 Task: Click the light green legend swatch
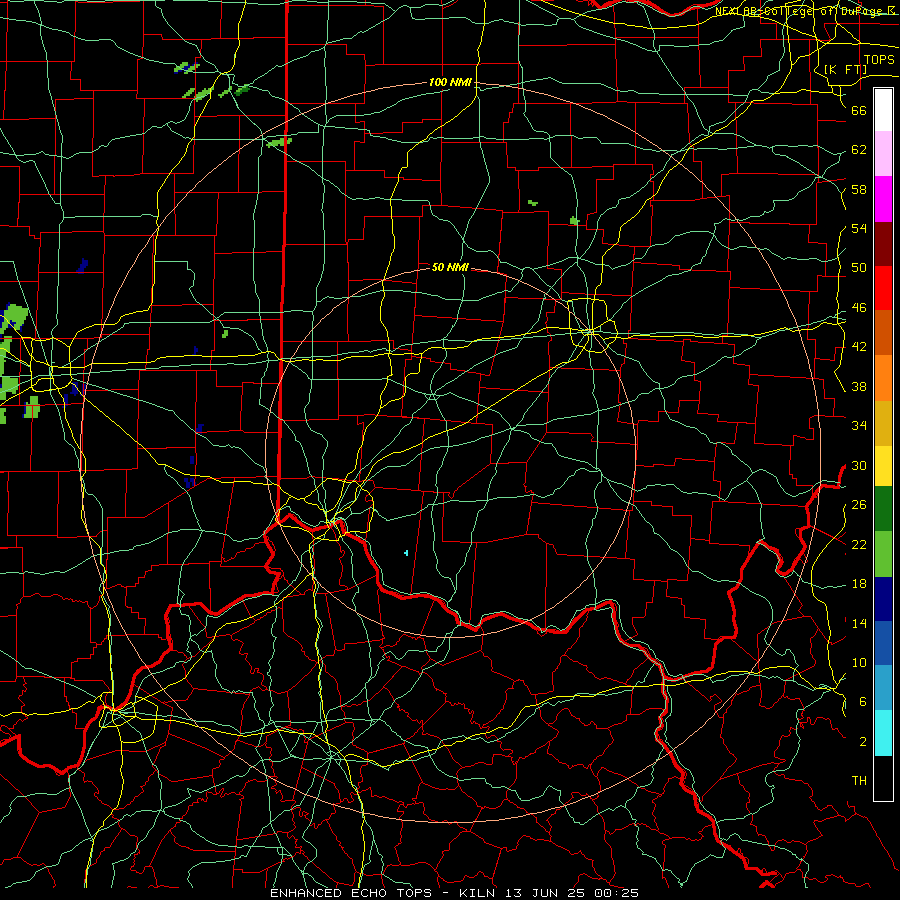(883, 554)
